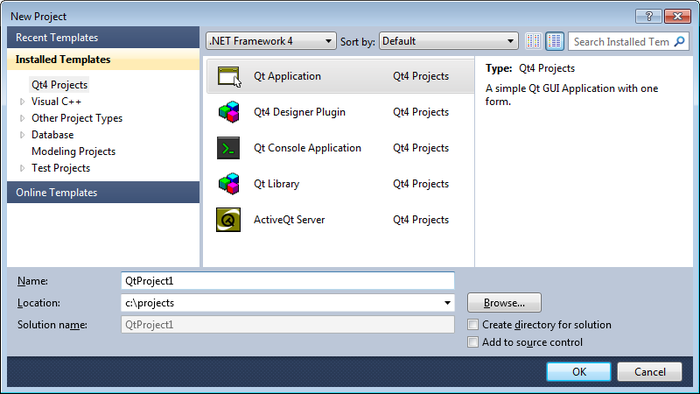Screen dimensions: 700x394
Task: Pick the Qt Console Application terminal icon
Action: tap(229, 148)
